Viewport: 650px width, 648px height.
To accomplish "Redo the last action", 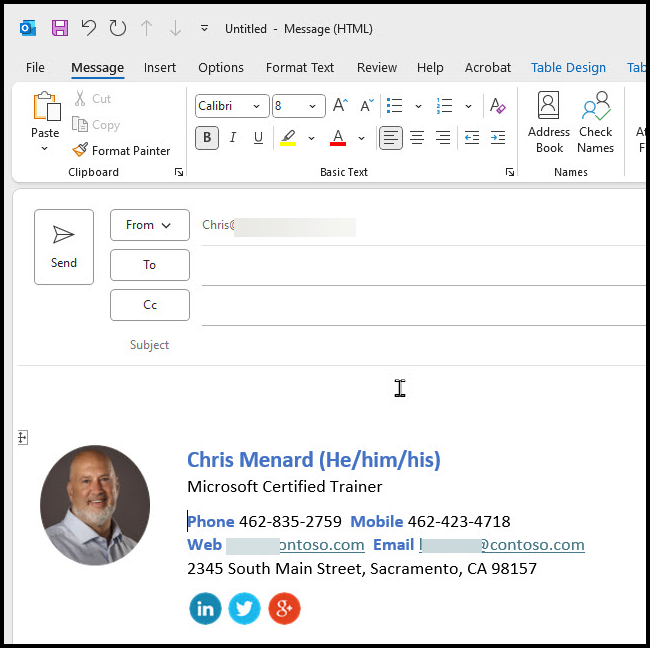I will 117,28.
